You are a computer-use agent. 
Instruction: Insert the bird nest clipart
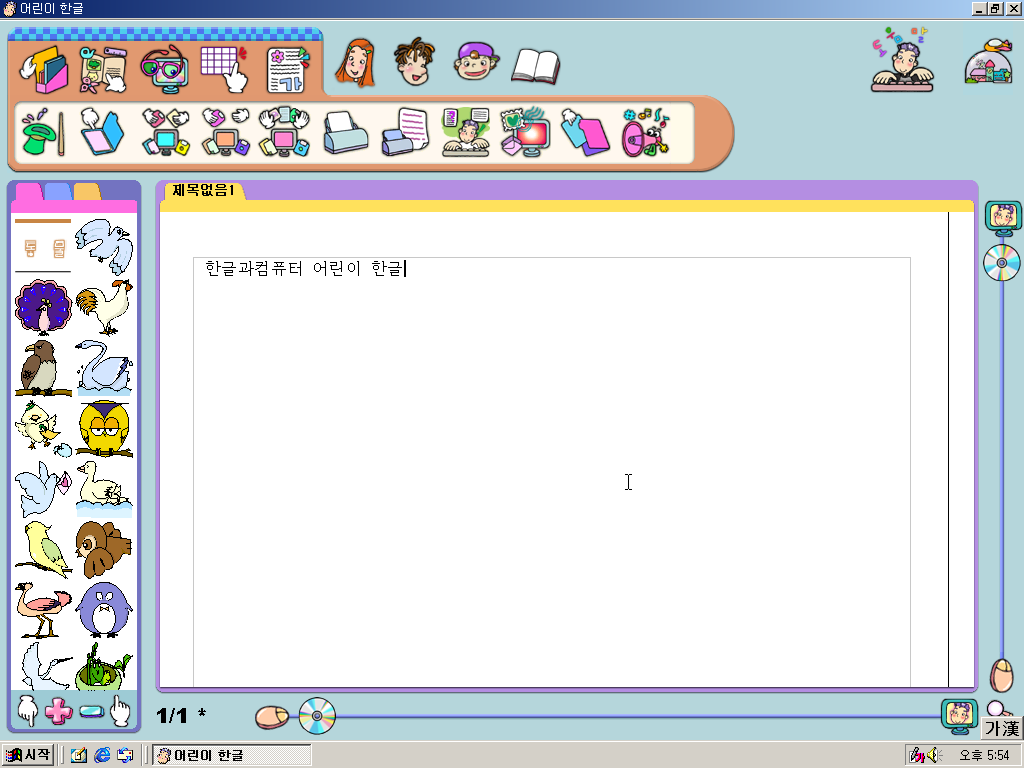click(104, 665)
